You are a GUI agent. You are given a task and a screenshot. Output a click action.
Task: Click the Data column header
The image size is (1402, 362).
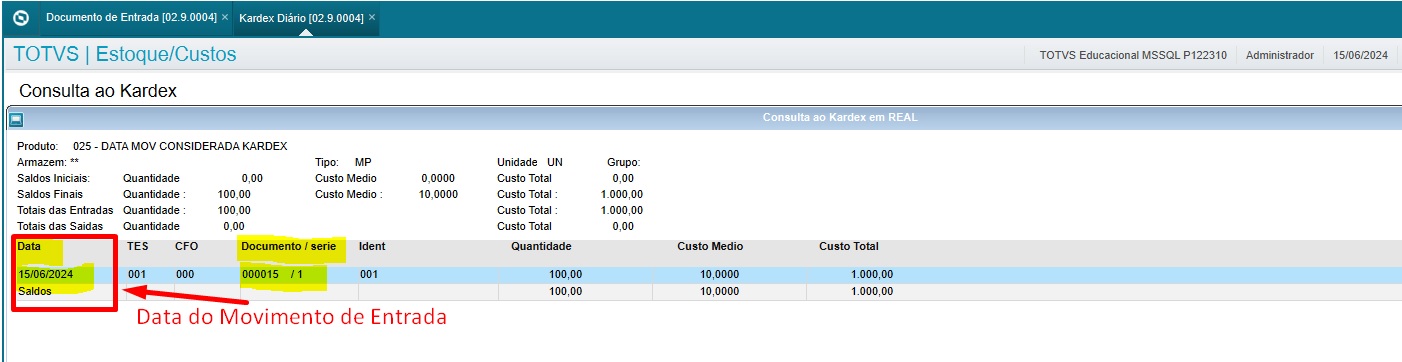click(30, 246)
